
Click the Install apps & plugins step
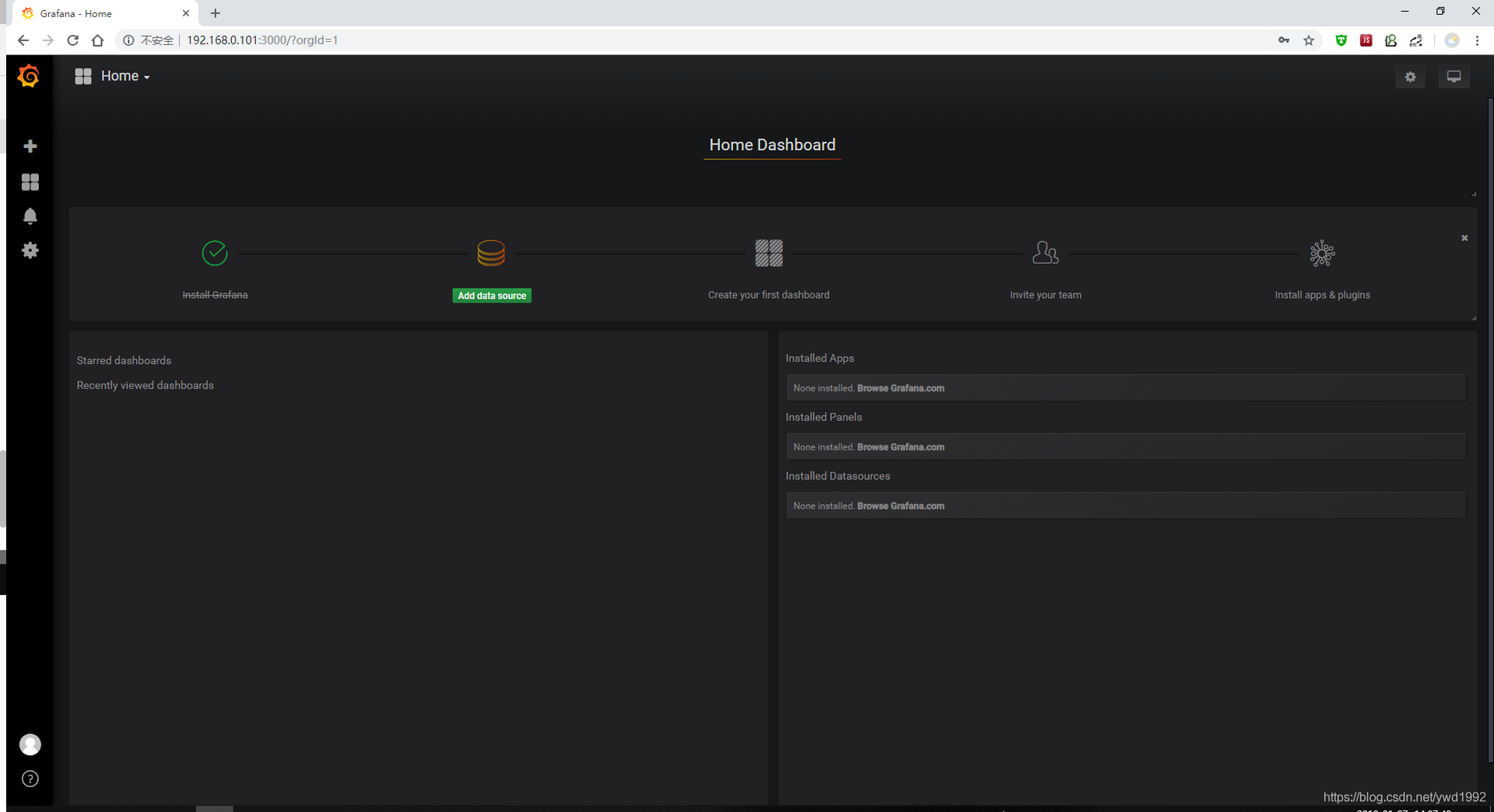click(x=1322, y=295)
